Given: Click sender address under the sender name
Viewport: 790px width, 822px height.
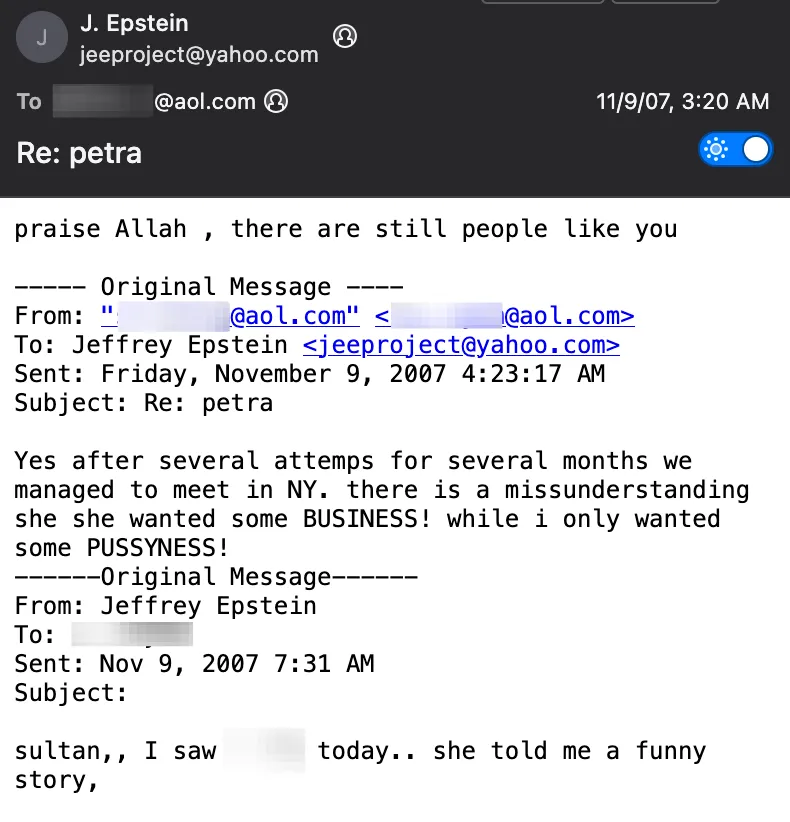Looking at the screenshot, I should click(199, 55).
